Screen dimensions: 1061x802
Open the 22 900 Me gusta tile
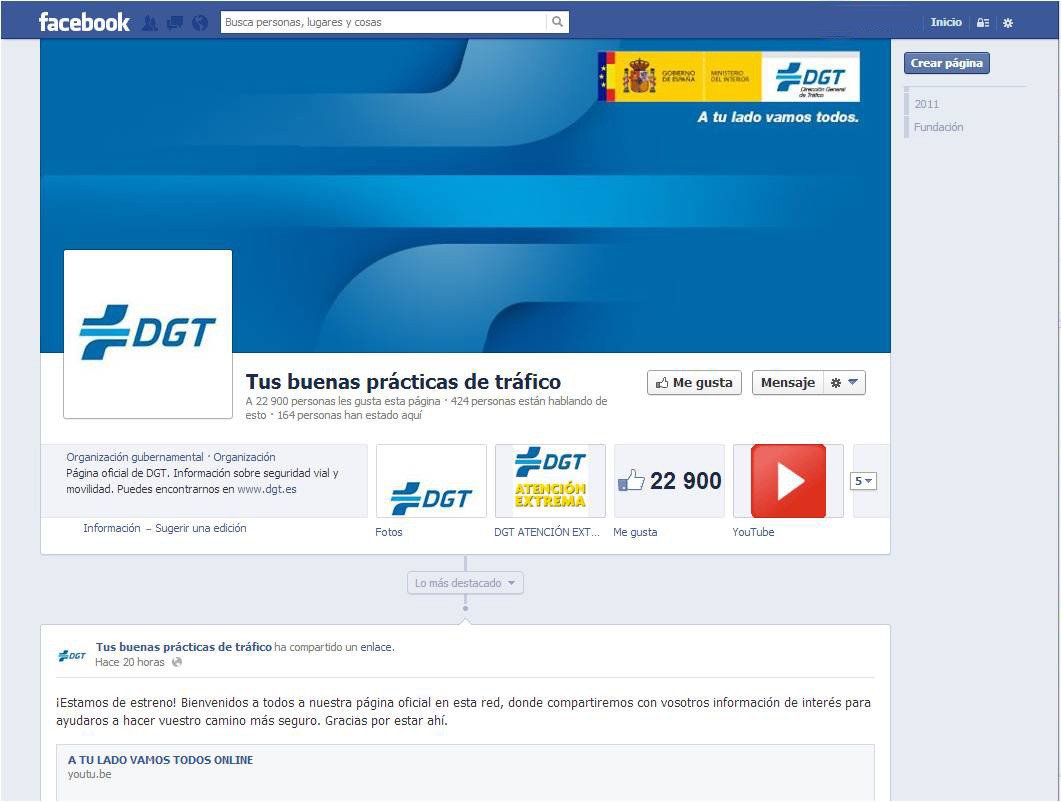[669, 481]
